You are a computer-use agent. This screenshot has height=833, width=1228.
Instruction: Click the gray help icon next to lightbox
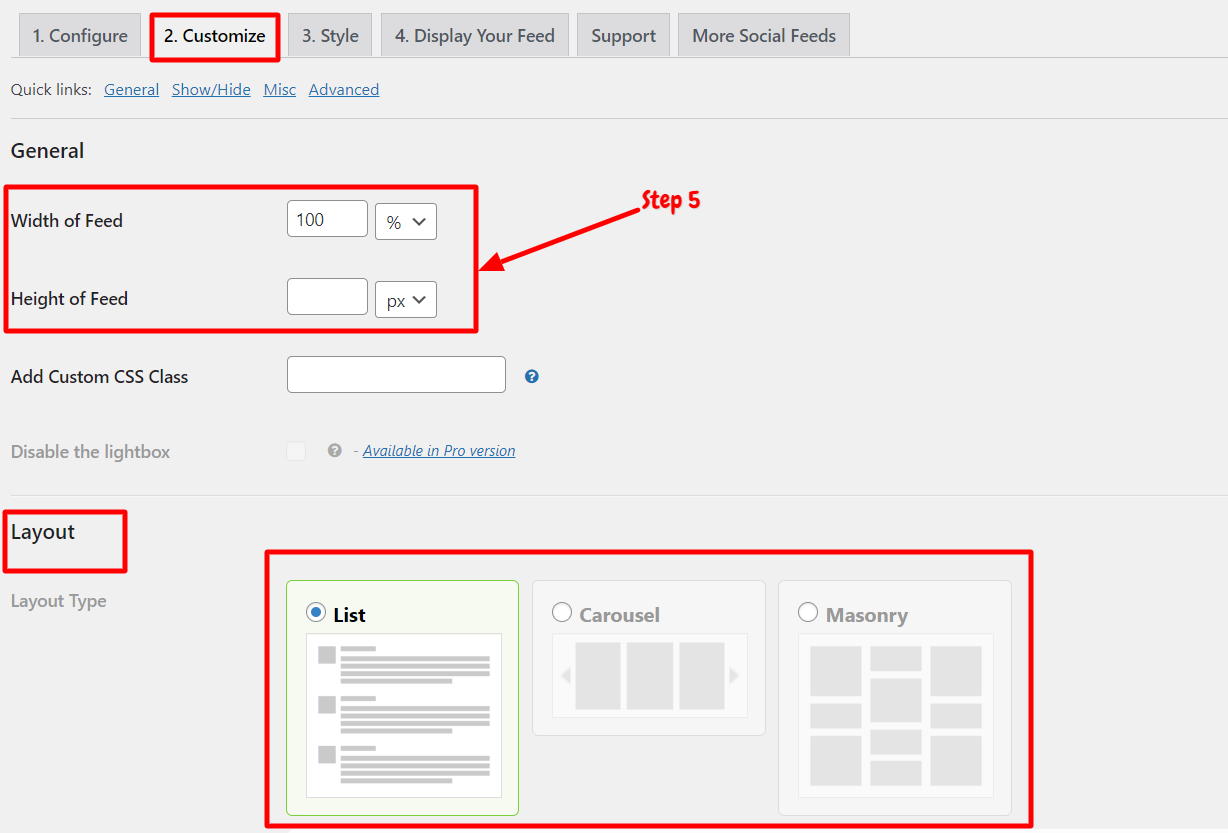335,451
